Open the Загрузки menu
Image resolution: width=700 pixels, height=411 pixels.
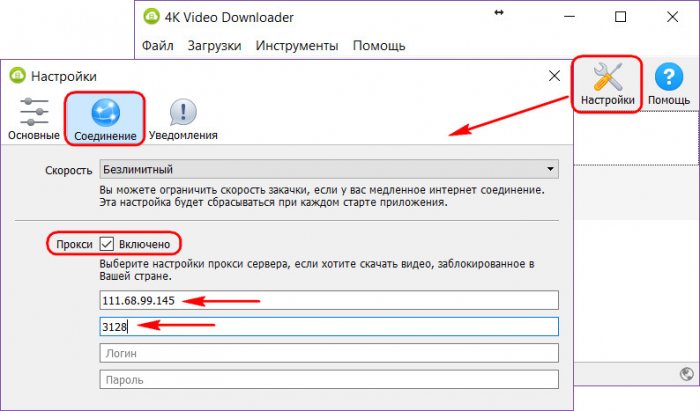click(x=214, y=46)
